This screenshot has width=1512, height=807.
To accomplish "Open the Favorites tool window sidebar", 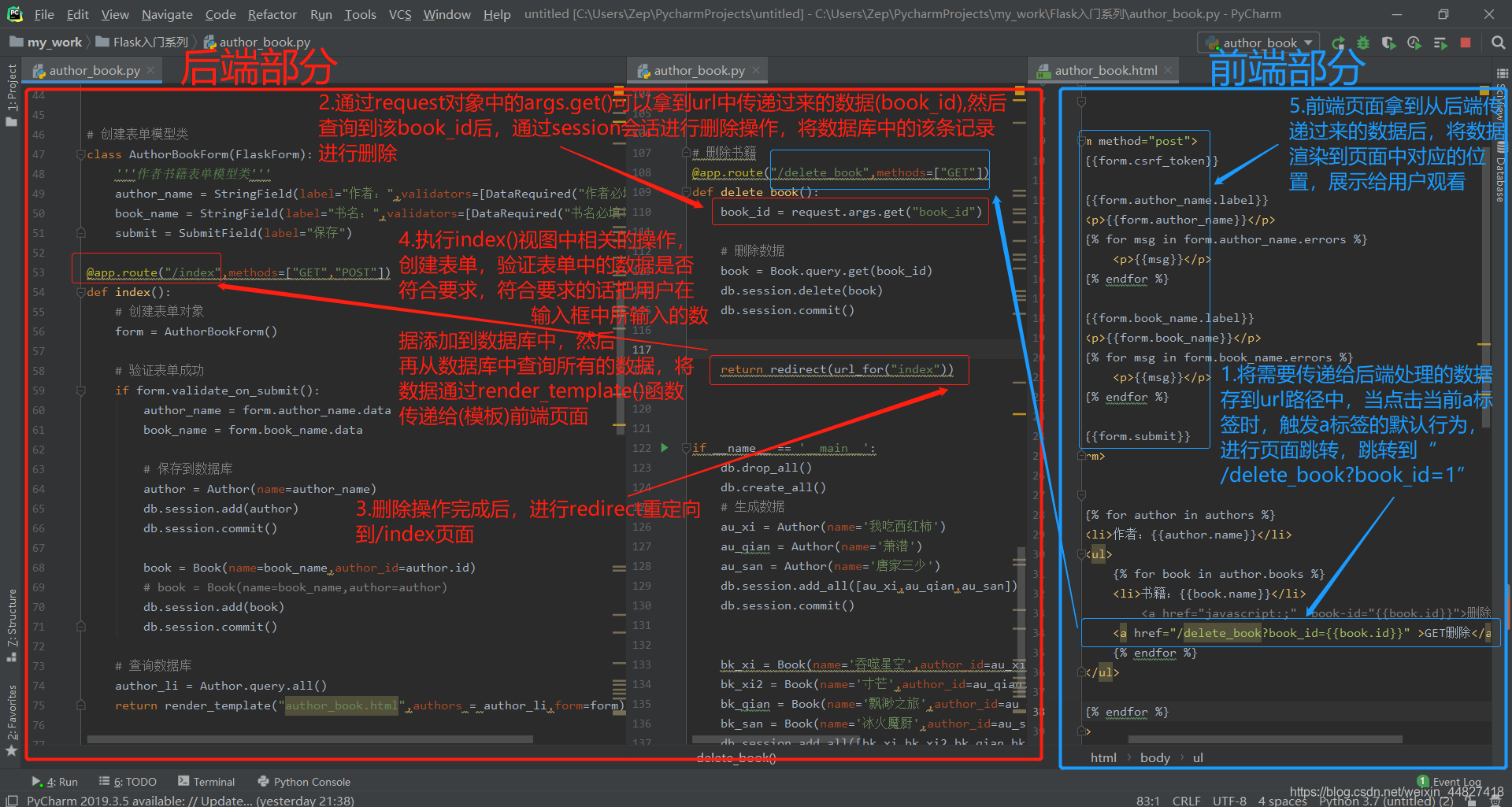I will coord(11,720).
